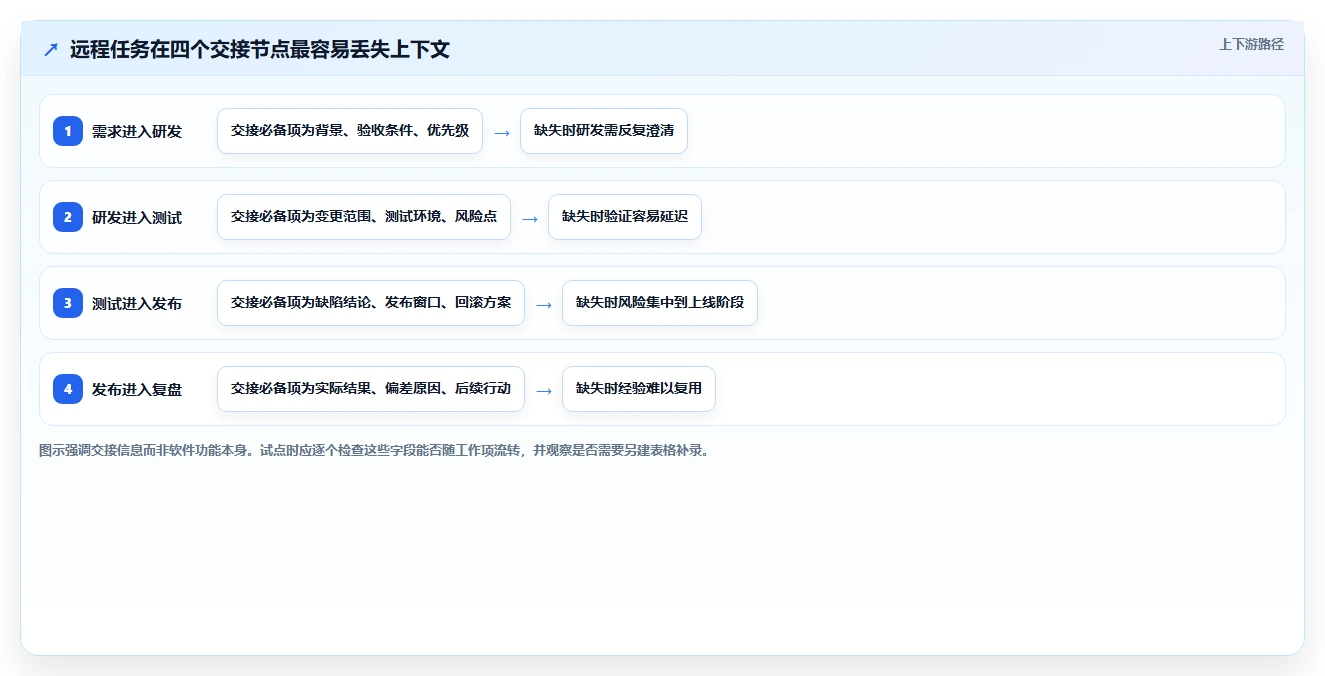Screen dimensions: 1325x676
Task: Click the box 交接必备项为缺陷结论、发布窗口、回滚方案
Action: (x=371, y=303)
